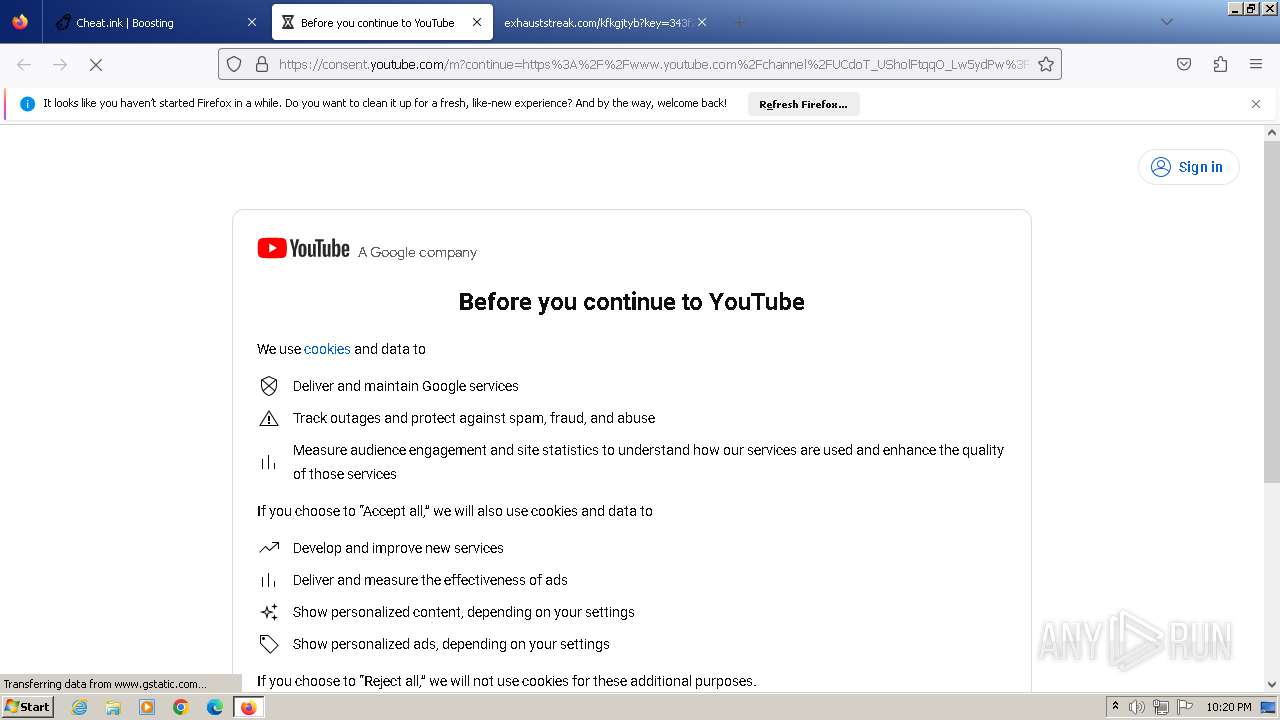The height and width of the screenshot is (720, 1280).
Task: Click the bar icon beside Deliver and measure ads
Action: [269, 580]
